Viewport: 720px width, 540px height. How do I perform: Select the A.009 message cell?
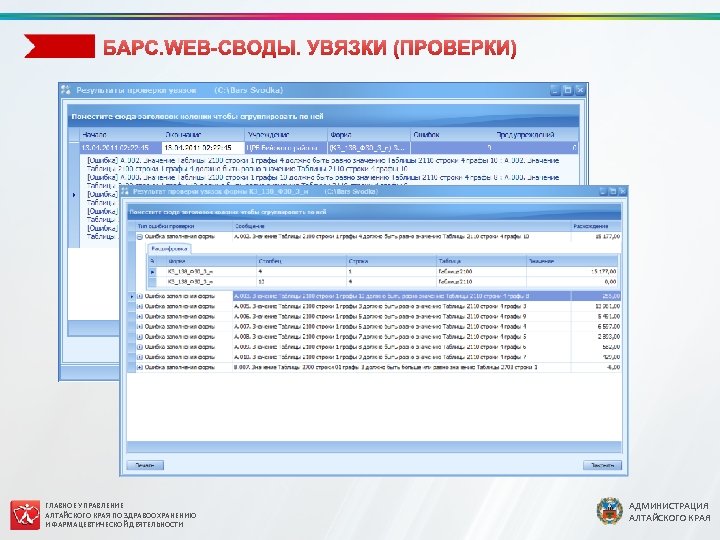pyautogui.click(x=402, y=347)
